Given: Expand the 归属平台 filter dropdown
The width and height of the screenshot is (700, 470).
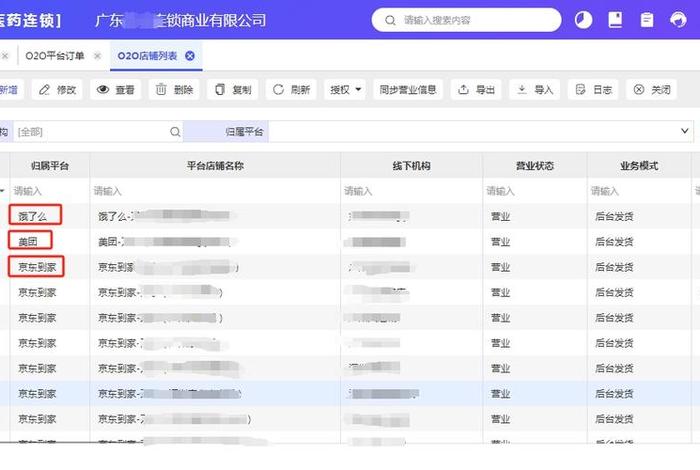Looking at the screenshot, I should point(684,131).
